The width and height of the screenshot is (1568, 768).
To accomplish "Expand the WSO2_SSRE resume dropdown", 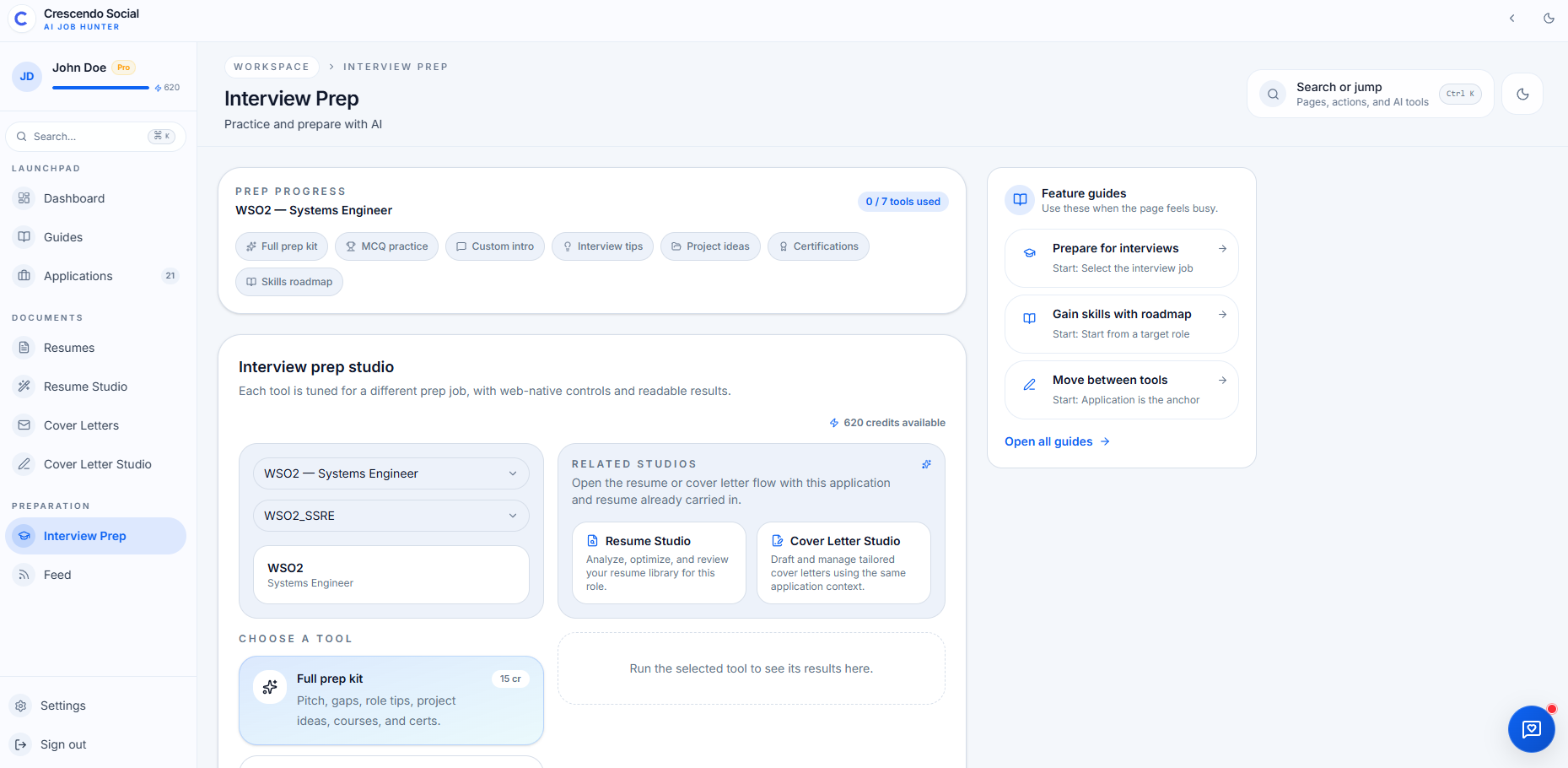I will 391,516.
